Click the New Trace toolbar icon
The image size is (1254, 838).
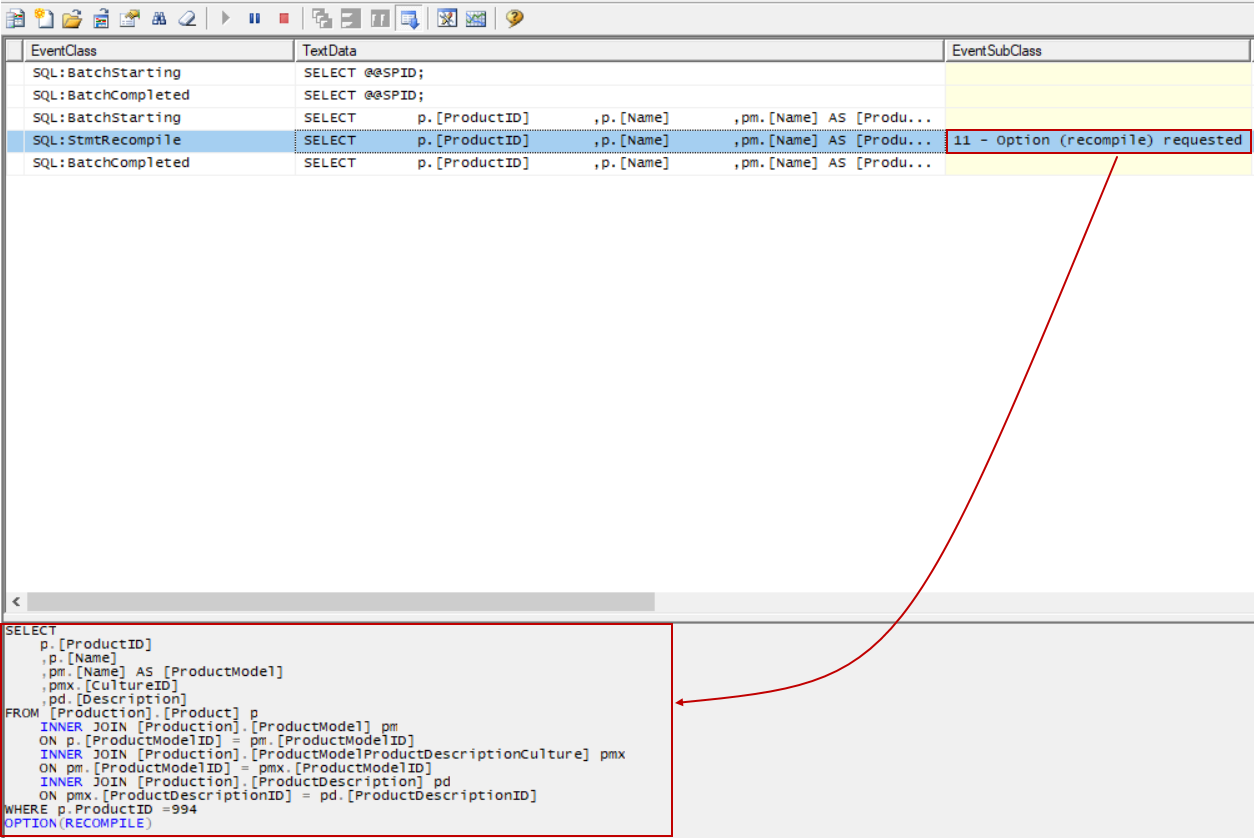coord(15,18)
